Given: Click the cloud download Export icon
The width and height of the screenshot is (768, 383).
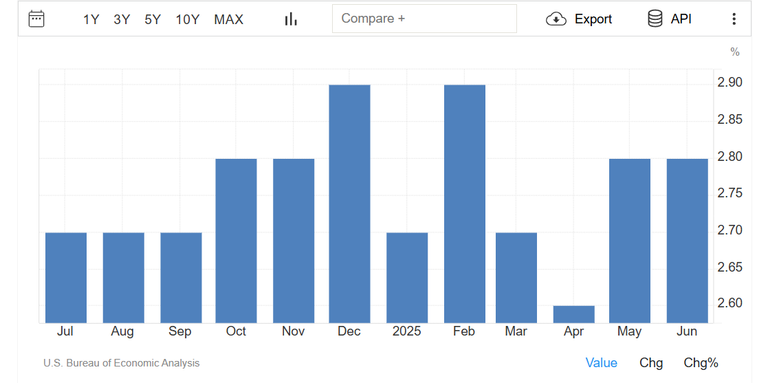Looking at the screenshot, I should [x=556, y=19].
